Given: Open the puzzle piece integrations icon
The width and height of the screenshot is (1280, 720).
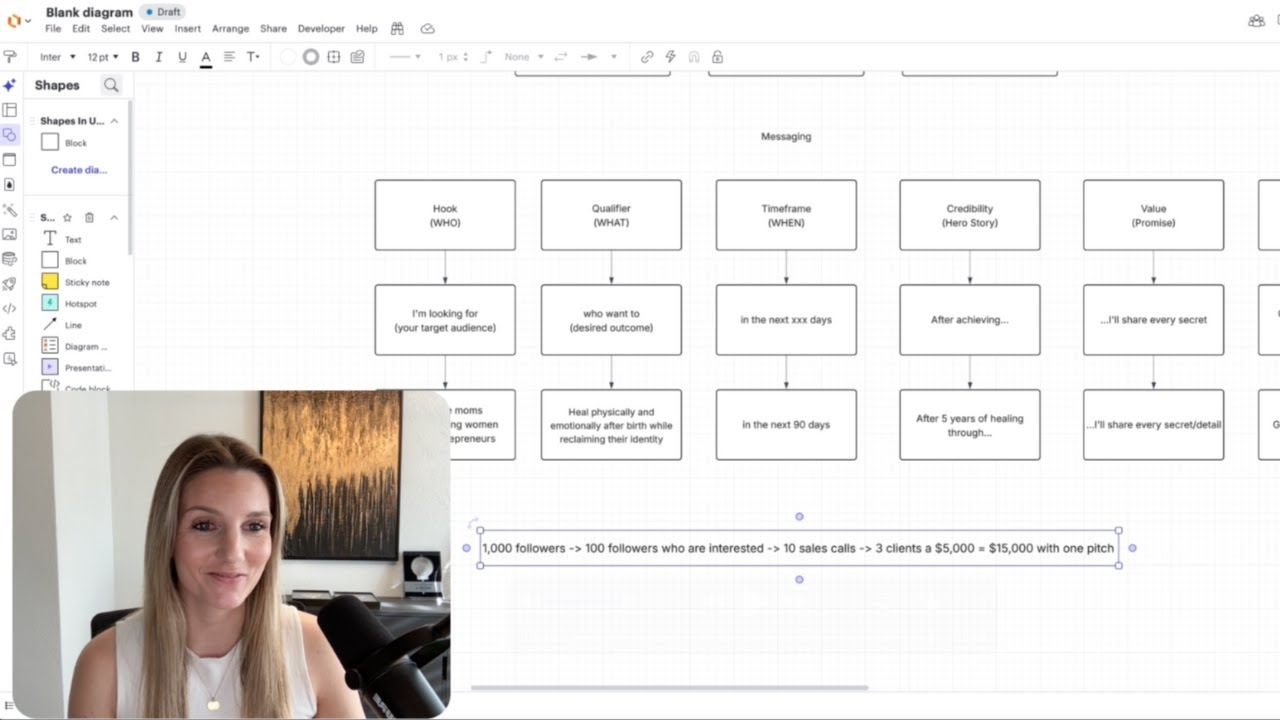Looking at the screenshot, I should tap(10, 333).
